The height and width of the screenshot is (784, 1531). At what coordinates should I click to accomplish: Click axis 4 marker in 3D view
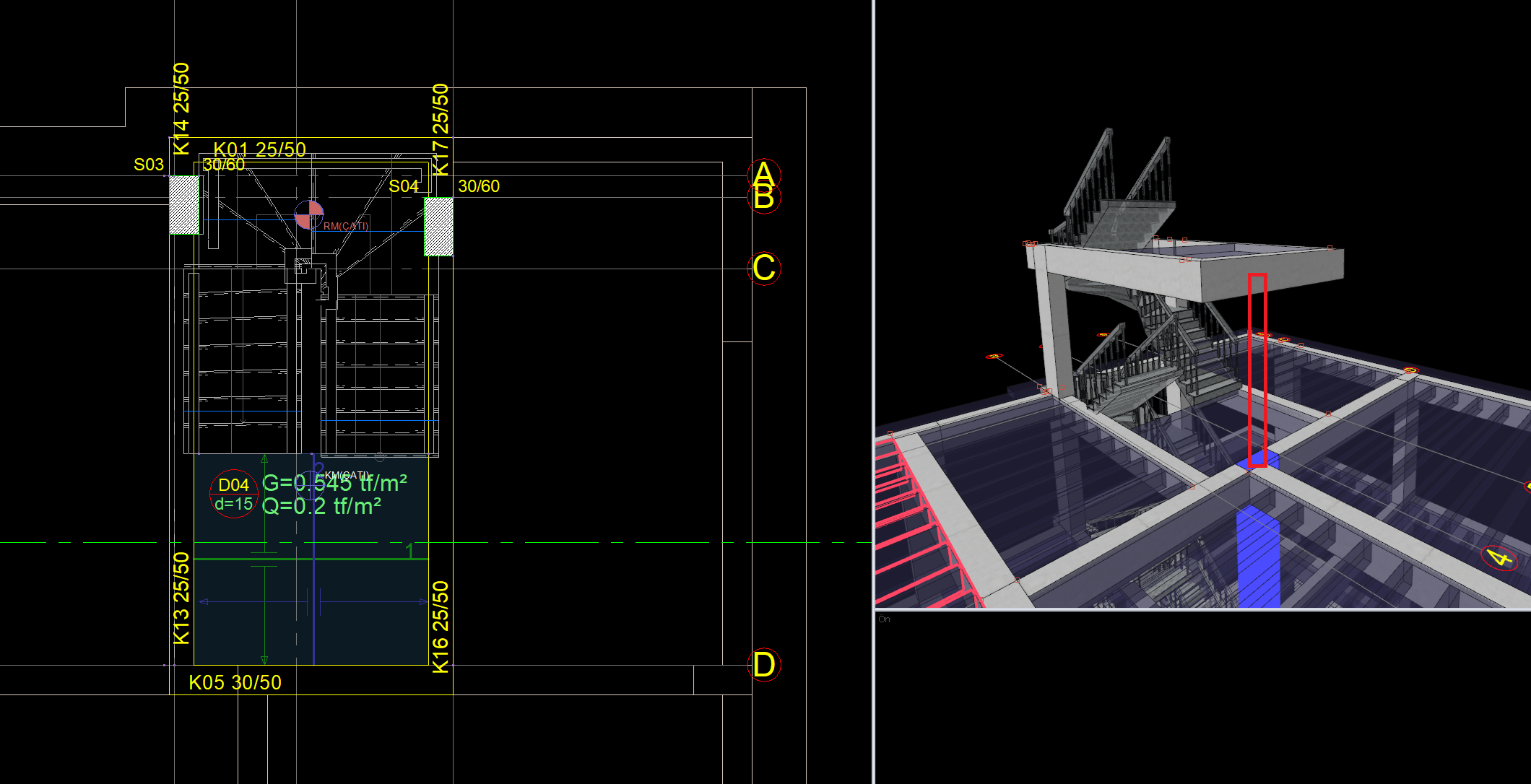point(1499,557)
